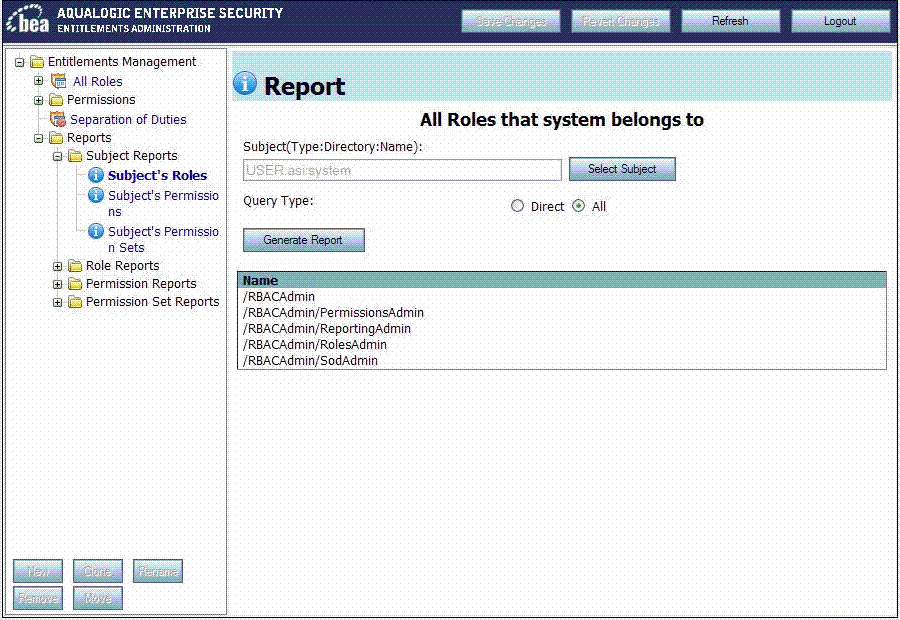Viewport: 900px width, 620px height.
Task: Select the /RBACAdmin result row
Action: 562,297
